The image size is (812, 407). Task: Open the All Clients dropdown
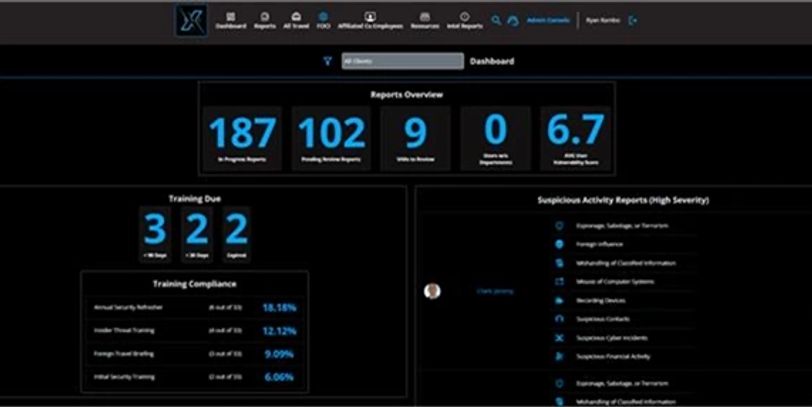coord(402,61)
